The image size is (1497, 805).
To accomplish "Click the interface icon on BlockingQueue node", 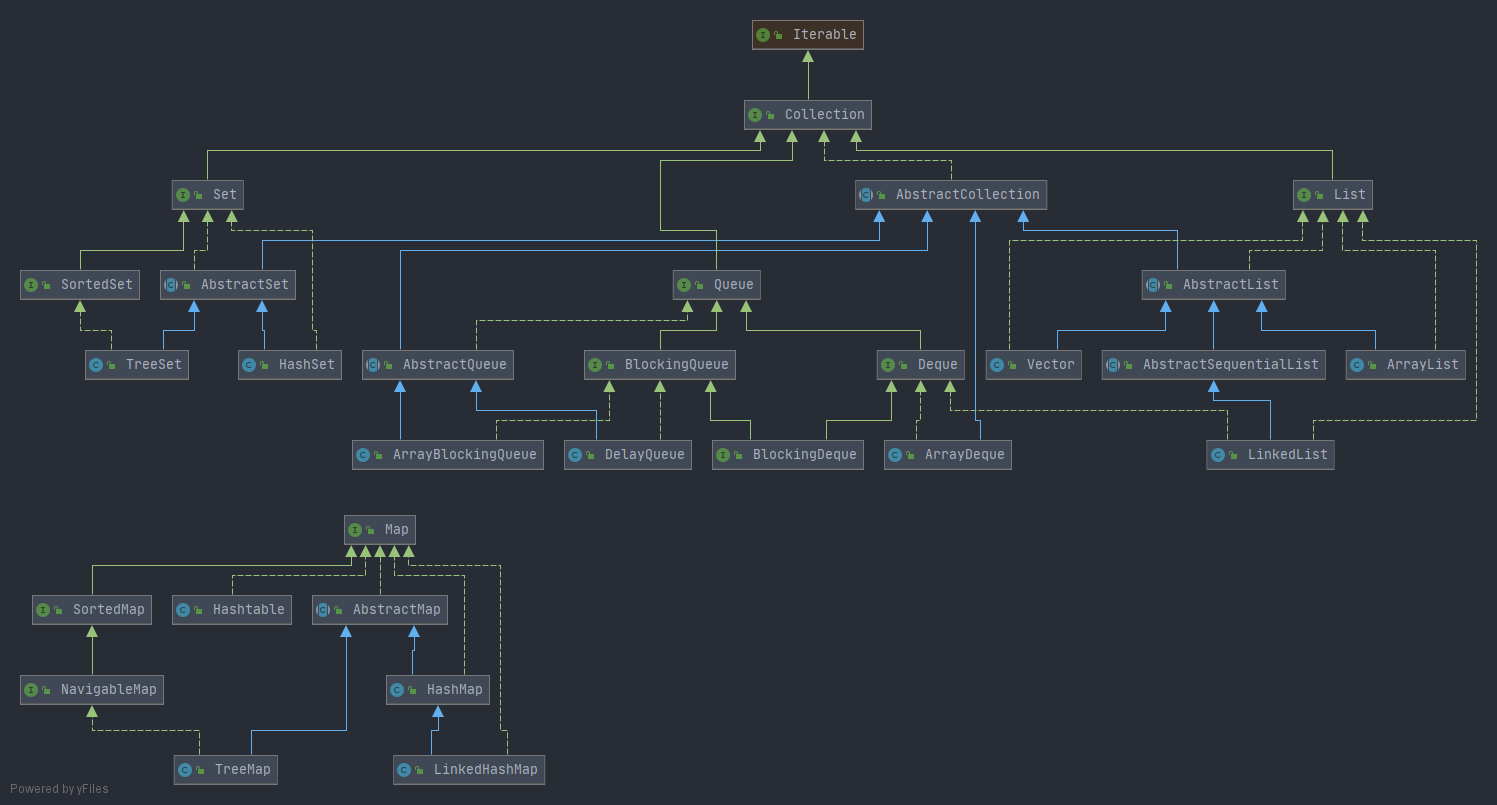I will click(595, 365).
